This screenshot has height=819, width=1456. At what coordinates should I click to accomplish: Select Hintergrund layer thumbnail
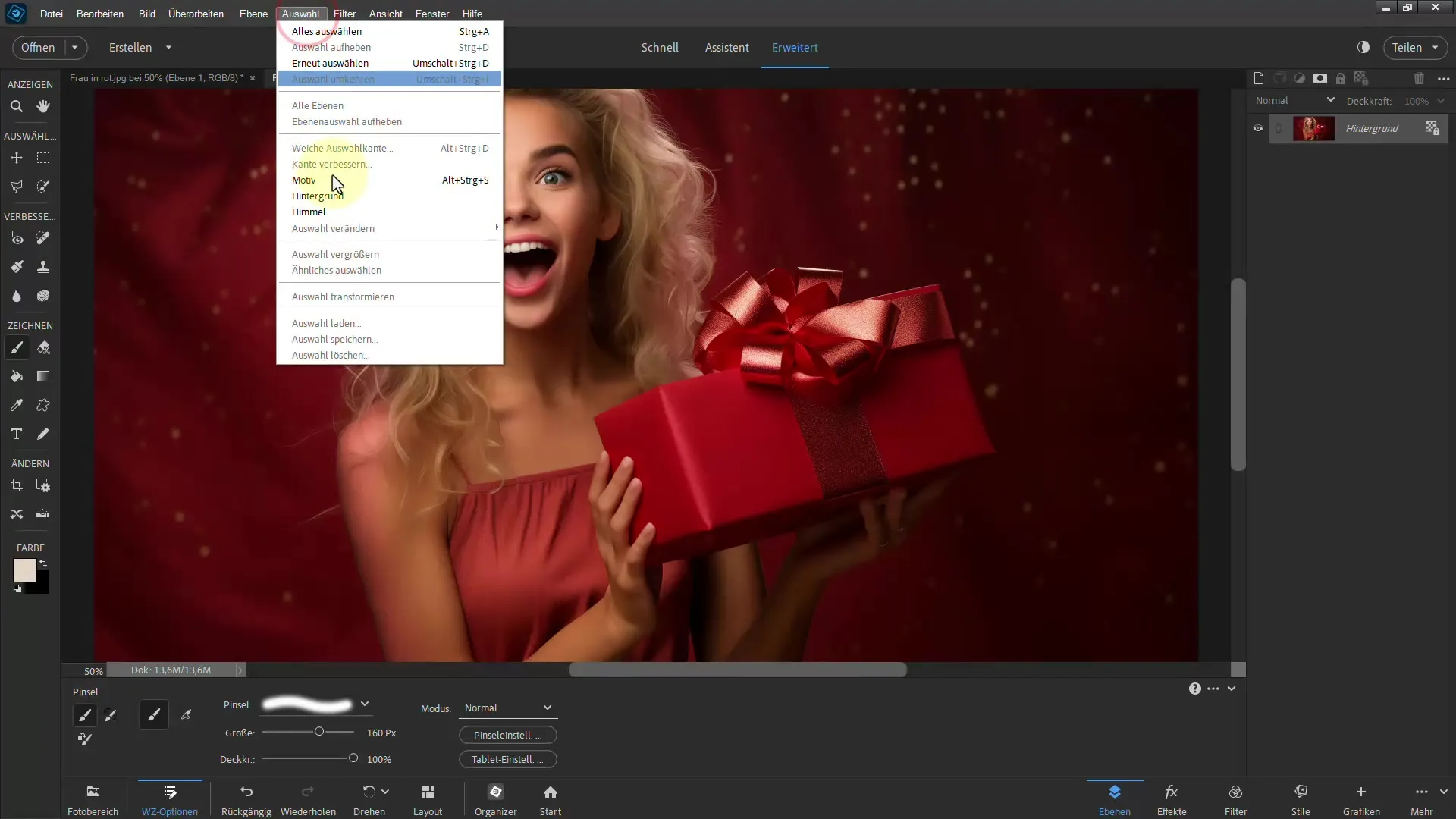coord(1313,128)
